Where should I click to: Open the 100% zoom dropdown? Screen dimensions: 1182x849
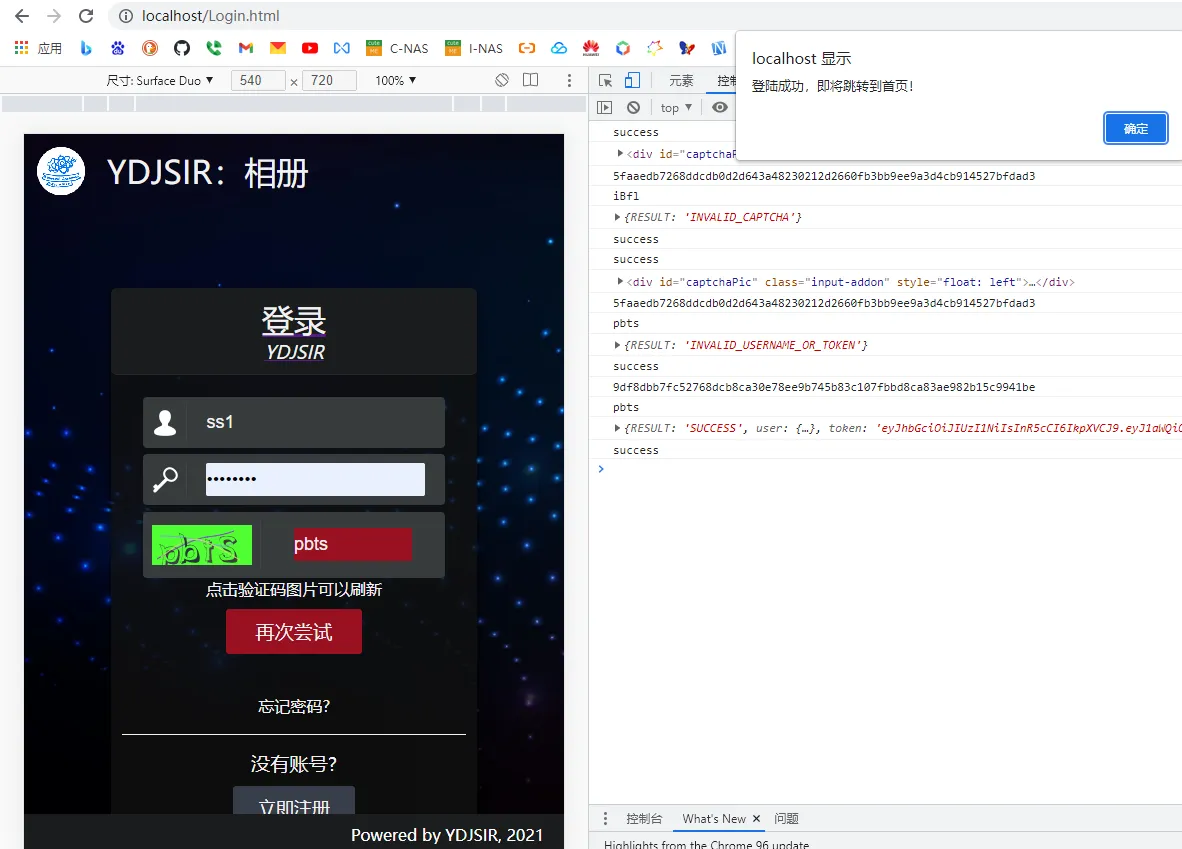(x=396, y=80)
